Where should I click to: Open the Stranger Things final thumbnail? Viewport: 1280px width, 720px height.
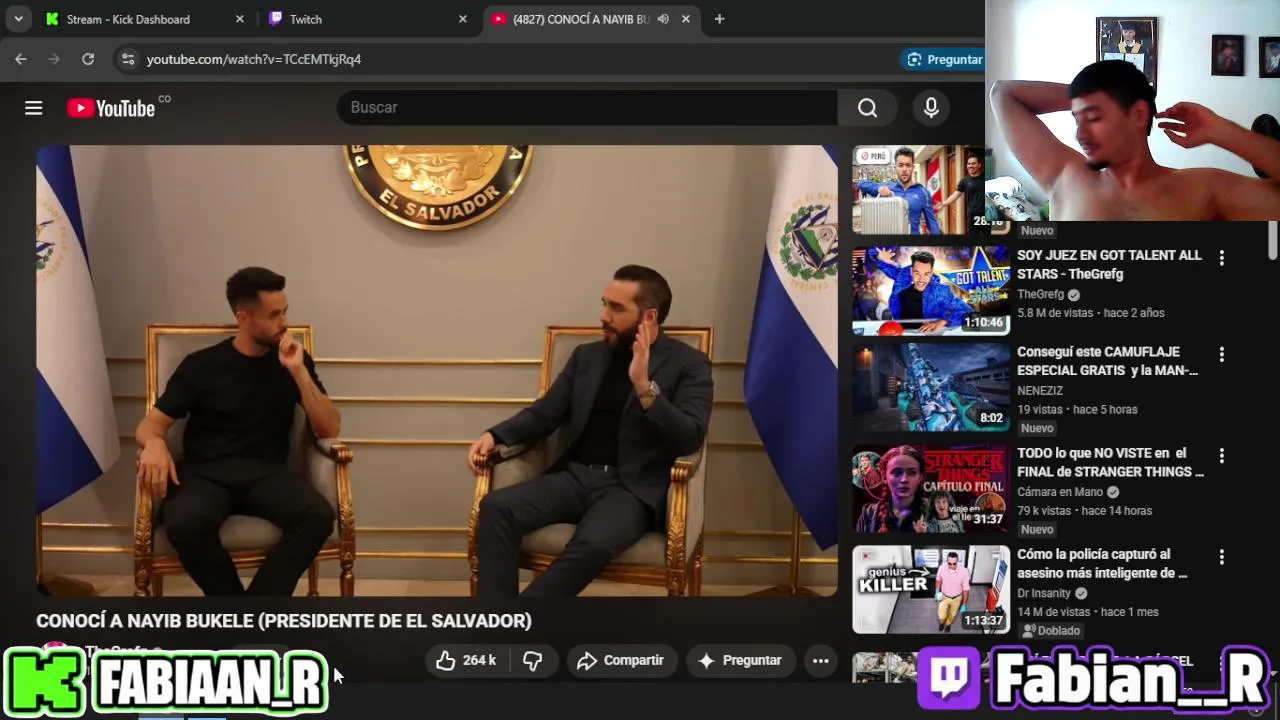(x=931, y=489)
